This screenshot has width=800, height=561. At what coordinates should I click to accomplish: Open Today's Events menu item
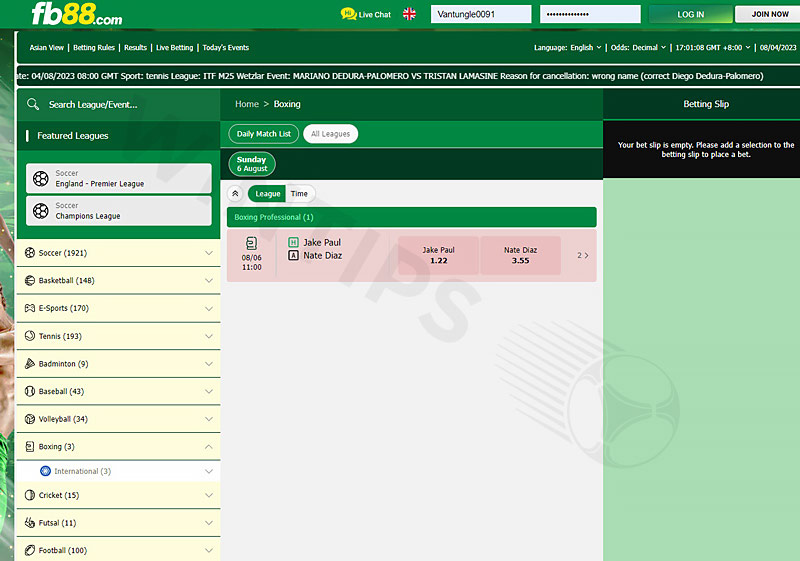coord(226,47)
